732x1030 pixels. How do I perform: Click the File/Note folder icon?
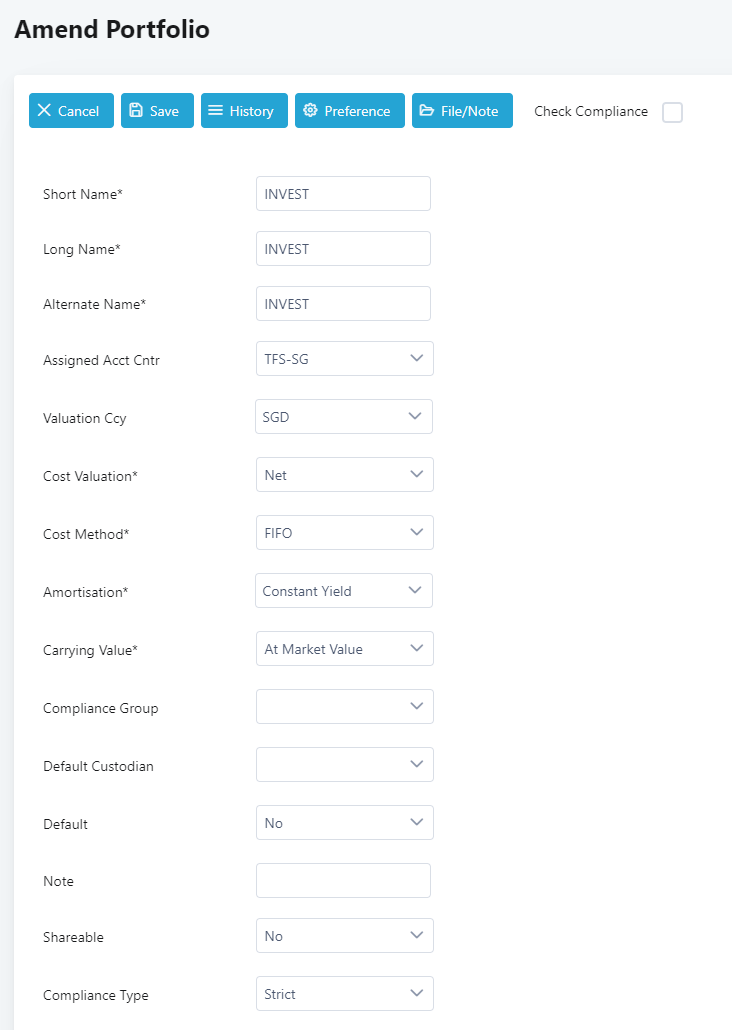pyautogui.click(x=427, y=111)
